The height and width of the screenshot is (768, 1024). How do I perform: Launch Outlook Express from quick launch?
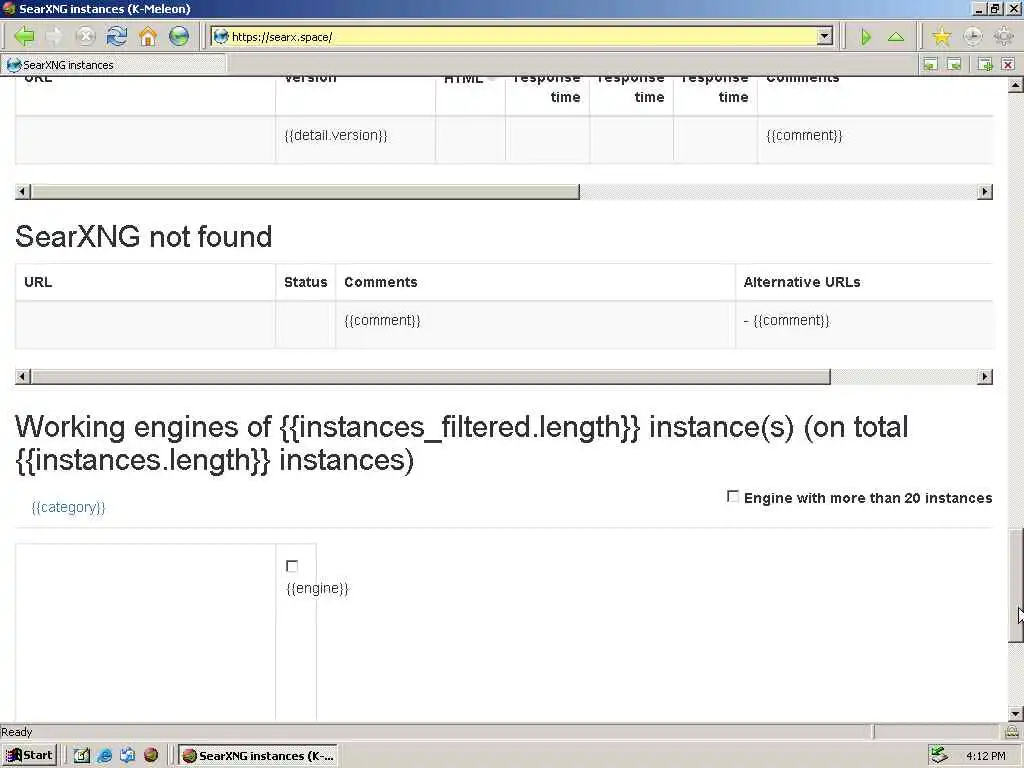127,756
